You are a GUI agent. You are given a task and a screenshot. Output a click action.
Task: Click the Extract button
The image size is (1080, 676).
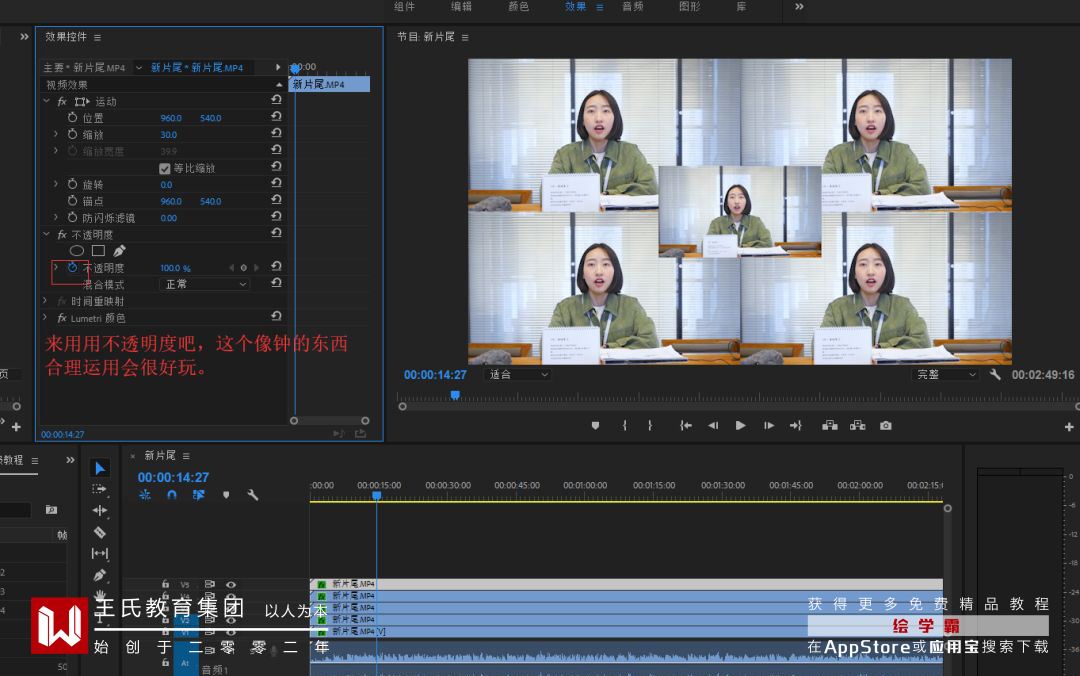pyautogui.click(x=858, y=426)
